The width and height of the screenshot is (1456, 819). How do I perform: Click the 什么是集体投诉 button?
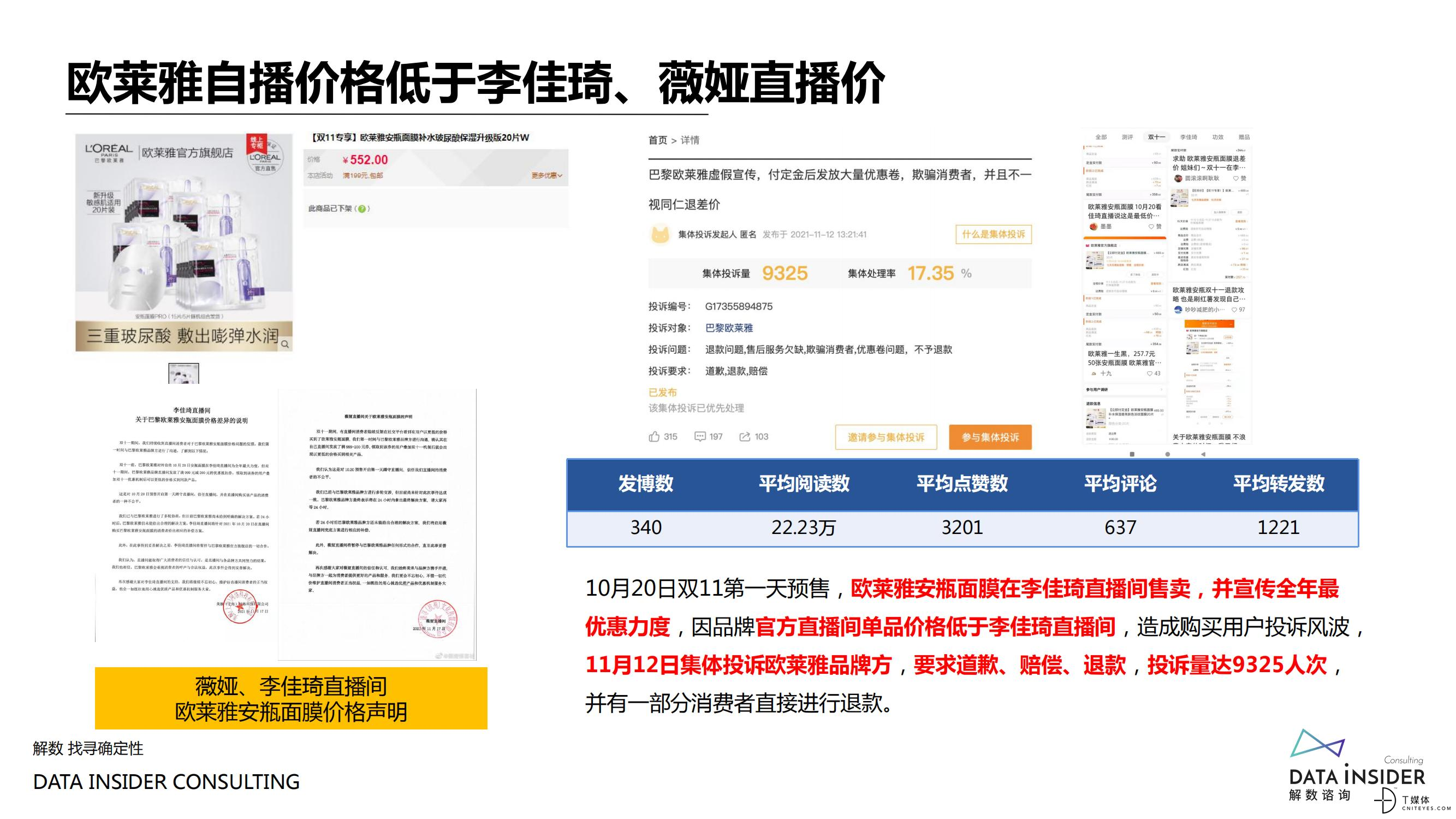pyautogui.click(x=993, y=234)
